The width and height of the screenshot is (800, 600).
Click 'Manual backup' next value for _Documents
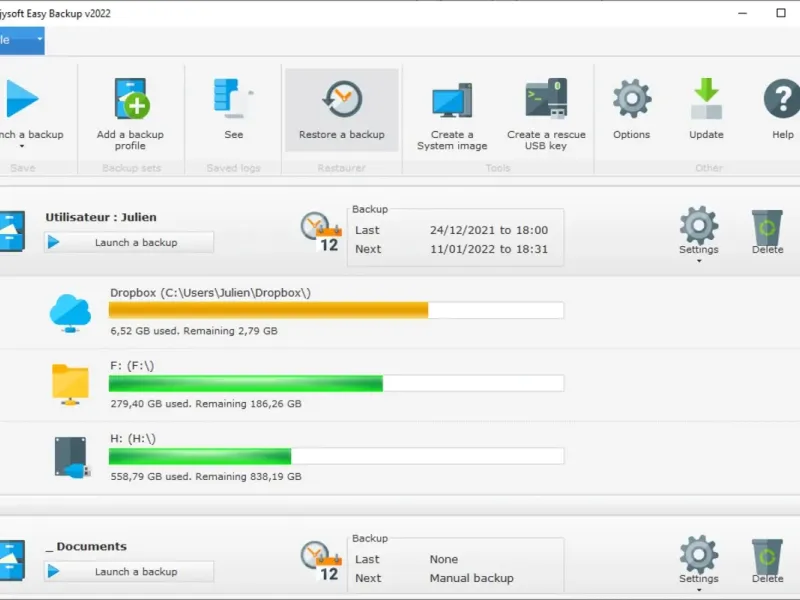[472, 578]
